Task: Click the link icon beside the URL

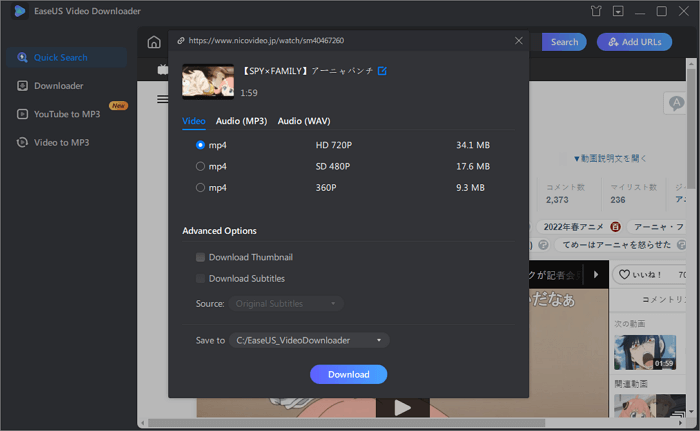Action: 181,41
